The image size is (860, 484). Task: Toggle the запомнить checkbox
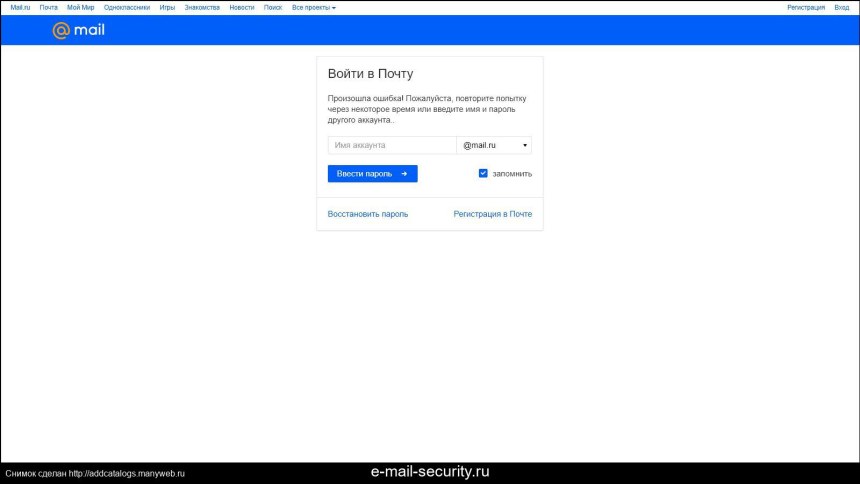click(x=483, y=173)
